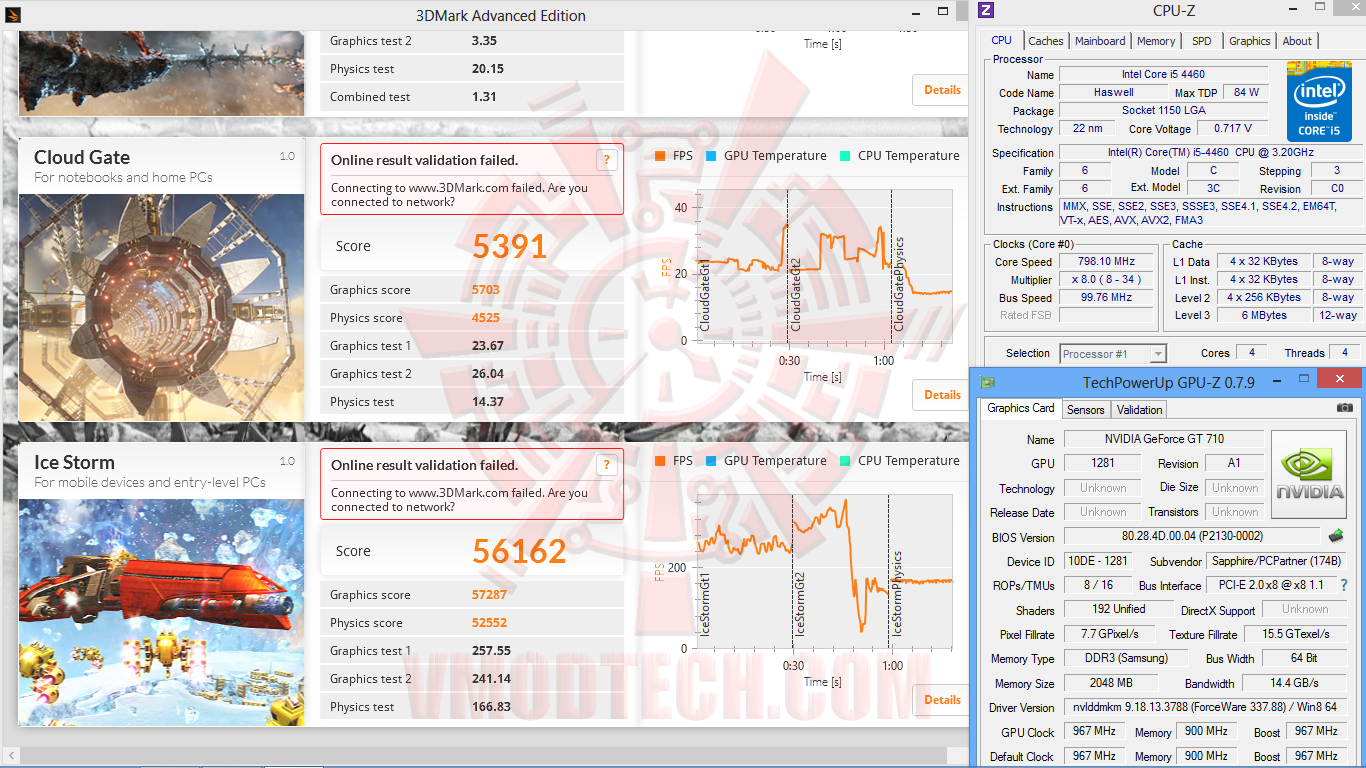
Task: Open the Processor #1 selection dropdown
Action: pos(1113,353)
